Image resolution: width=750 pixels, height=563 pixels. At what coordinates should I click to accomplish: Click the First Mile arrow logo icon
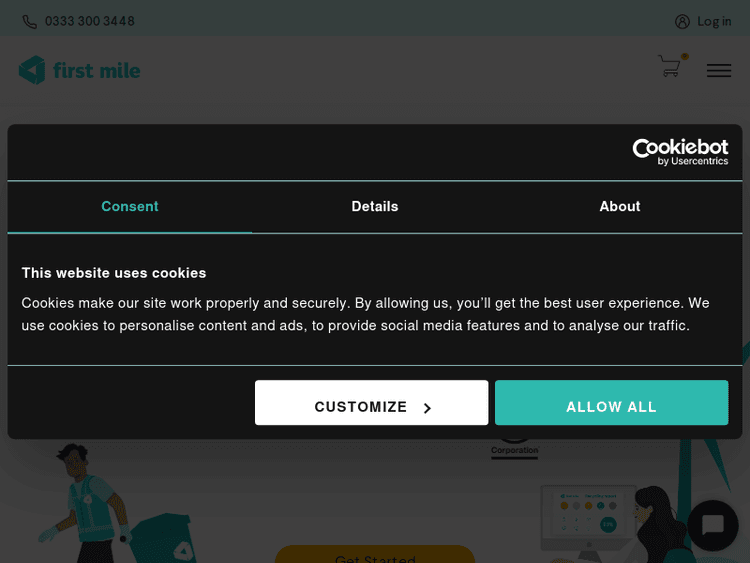point(32,70)
